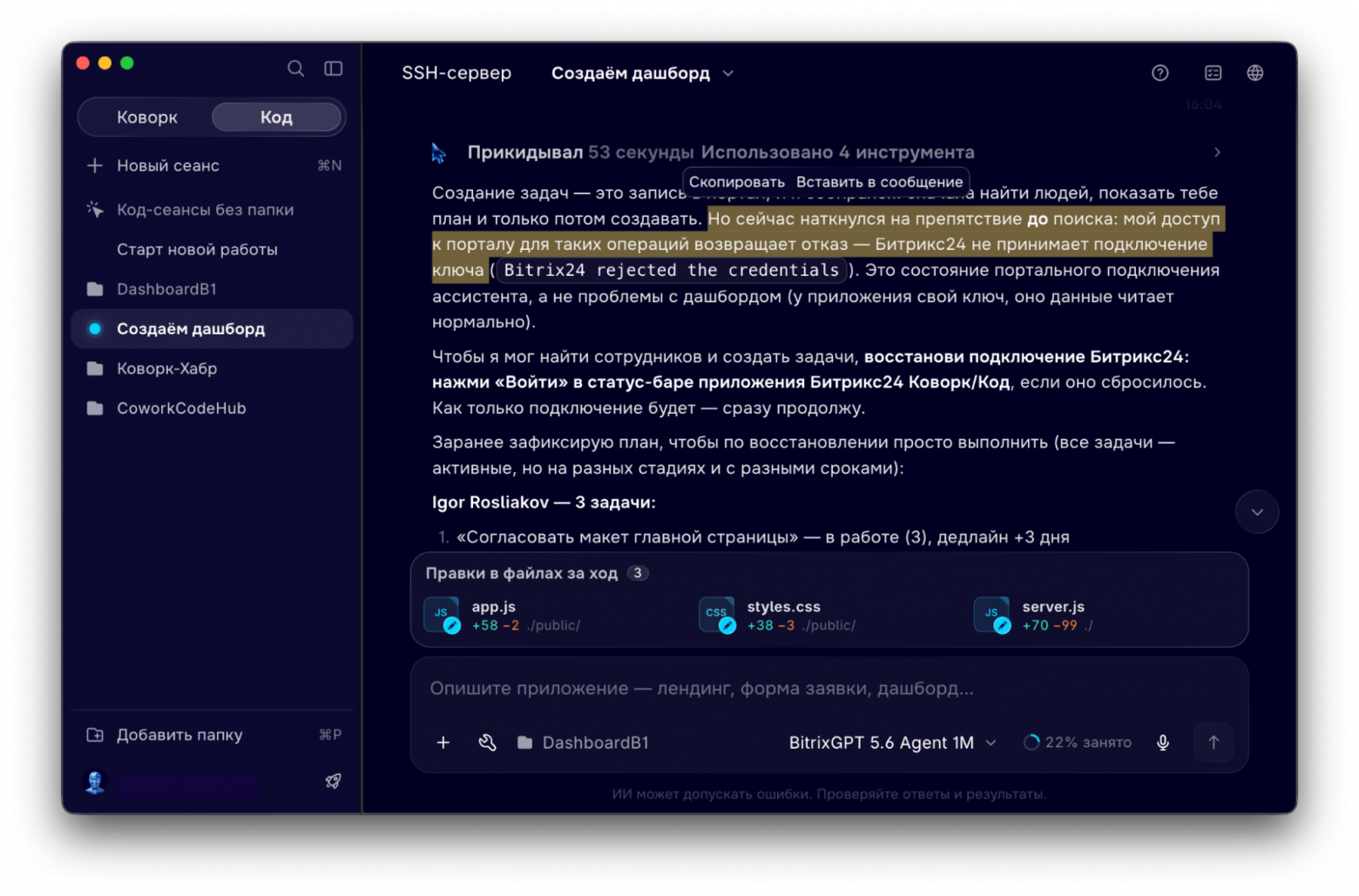This screenshot has width=1359, height=896.
Task: Click the plus attachment icon in composer
Action: tap(443, 743)
